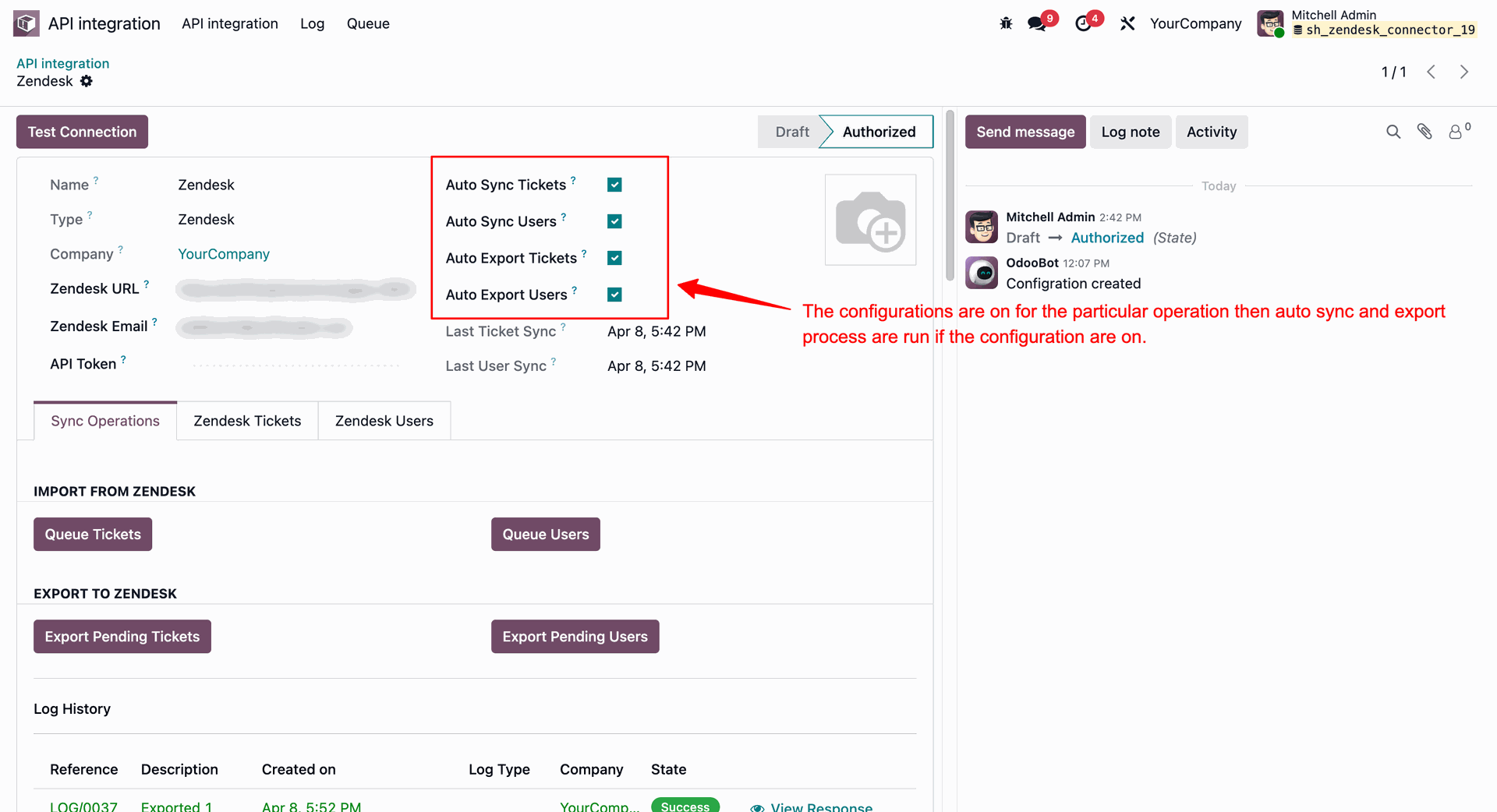Click the 1 / 1 pager counter
This screenshot has width=1497, height=812.
coord(1393,72)
